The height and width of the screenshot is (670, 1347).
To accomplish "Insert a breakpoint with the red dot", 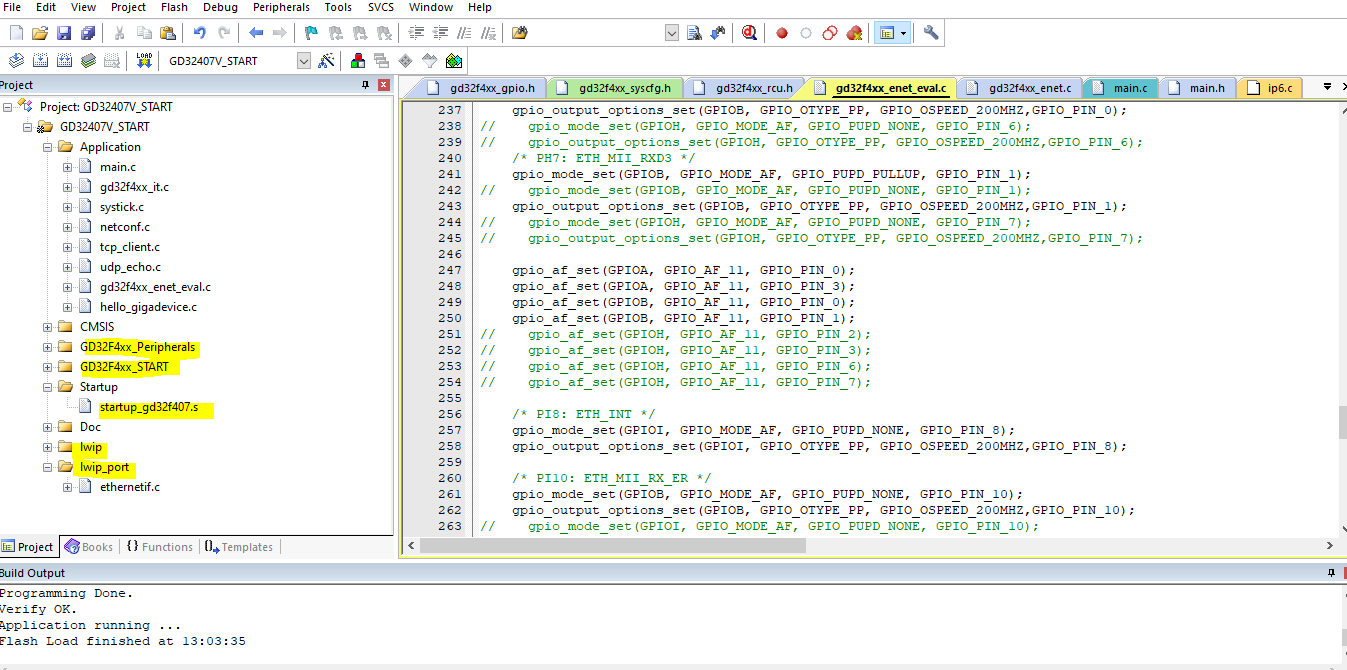I will click(782, 33).
